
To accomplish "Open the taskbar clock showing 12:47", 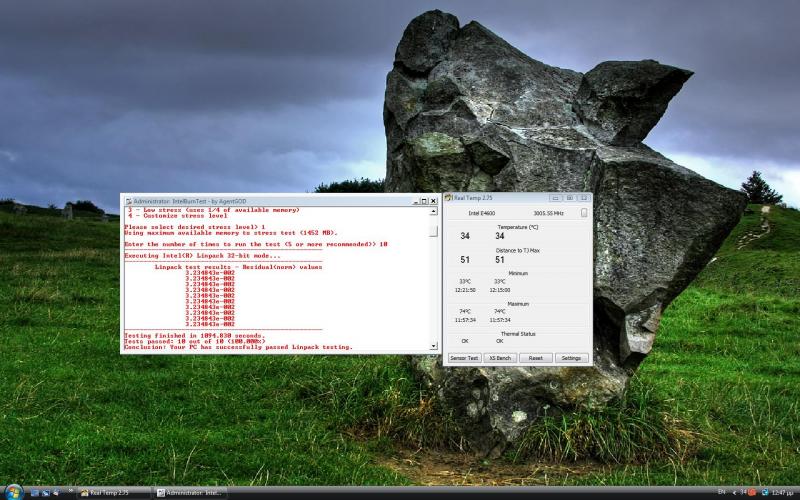I will click(x=782, y=492).
